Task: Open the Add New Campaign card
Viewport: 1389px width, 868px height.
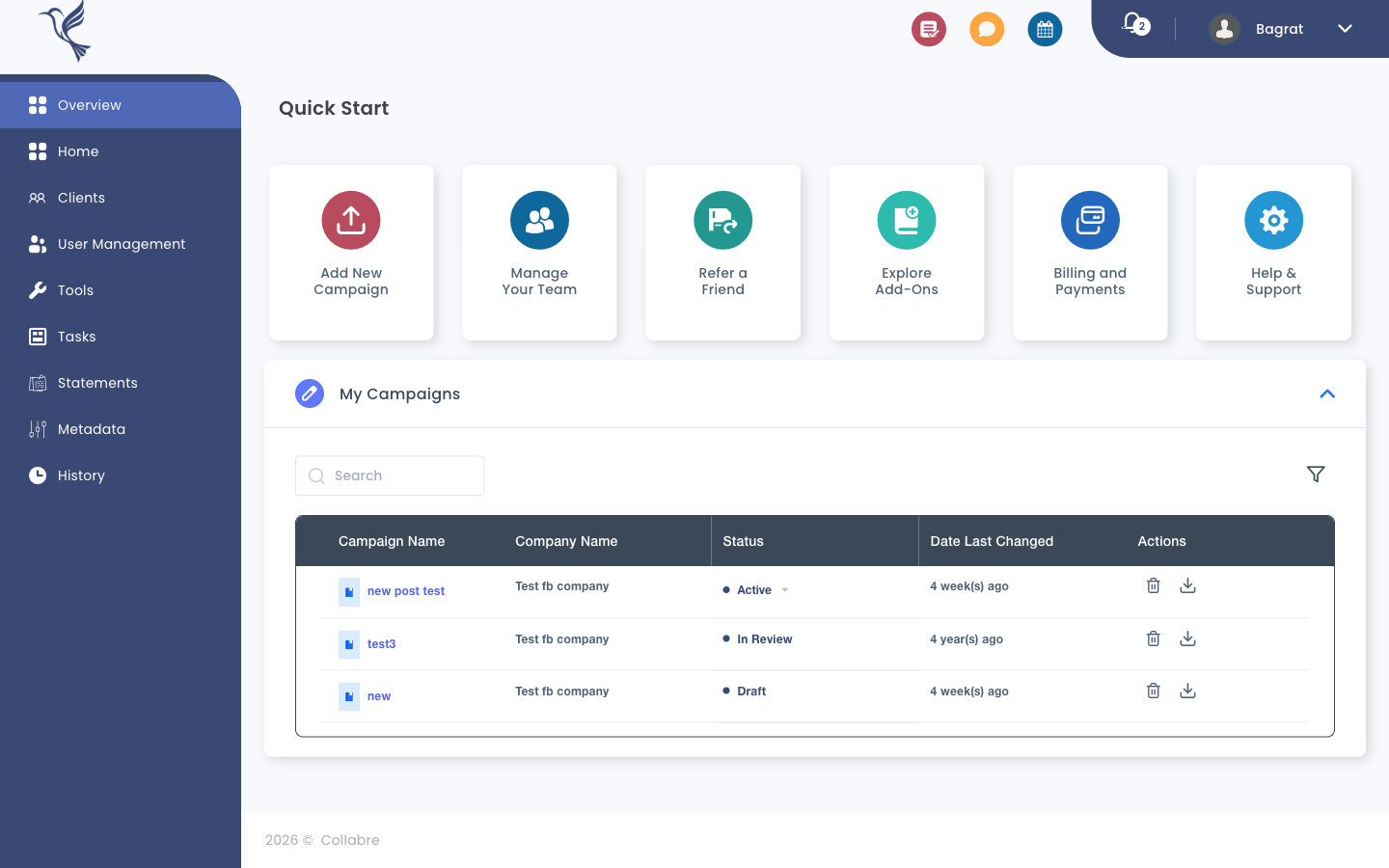Action: (350, 253)
